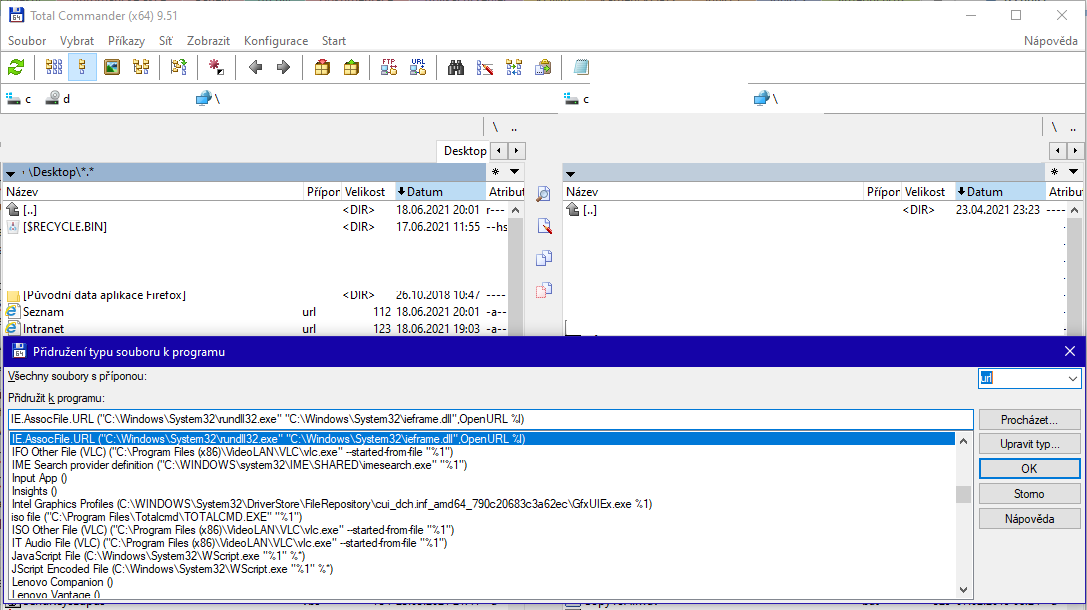Open the Příkazy menu

click(127, 41)
